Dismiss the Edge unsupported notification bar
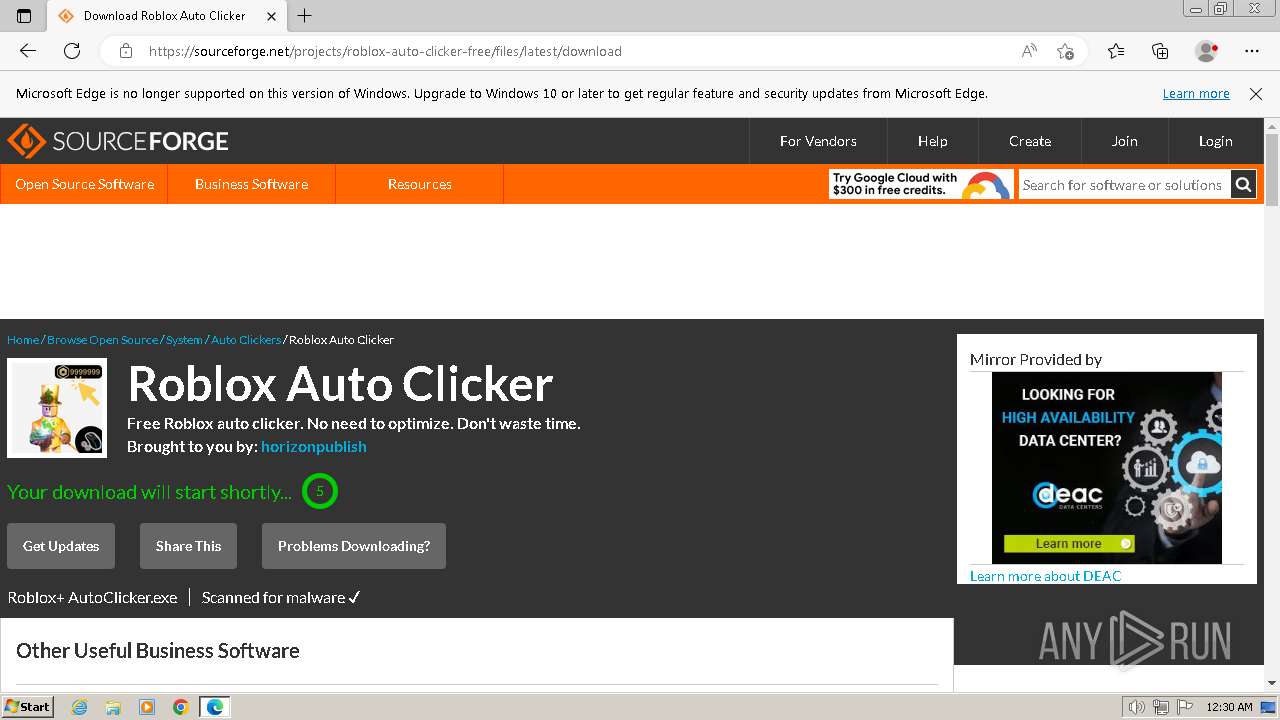 coord(1256,93)
